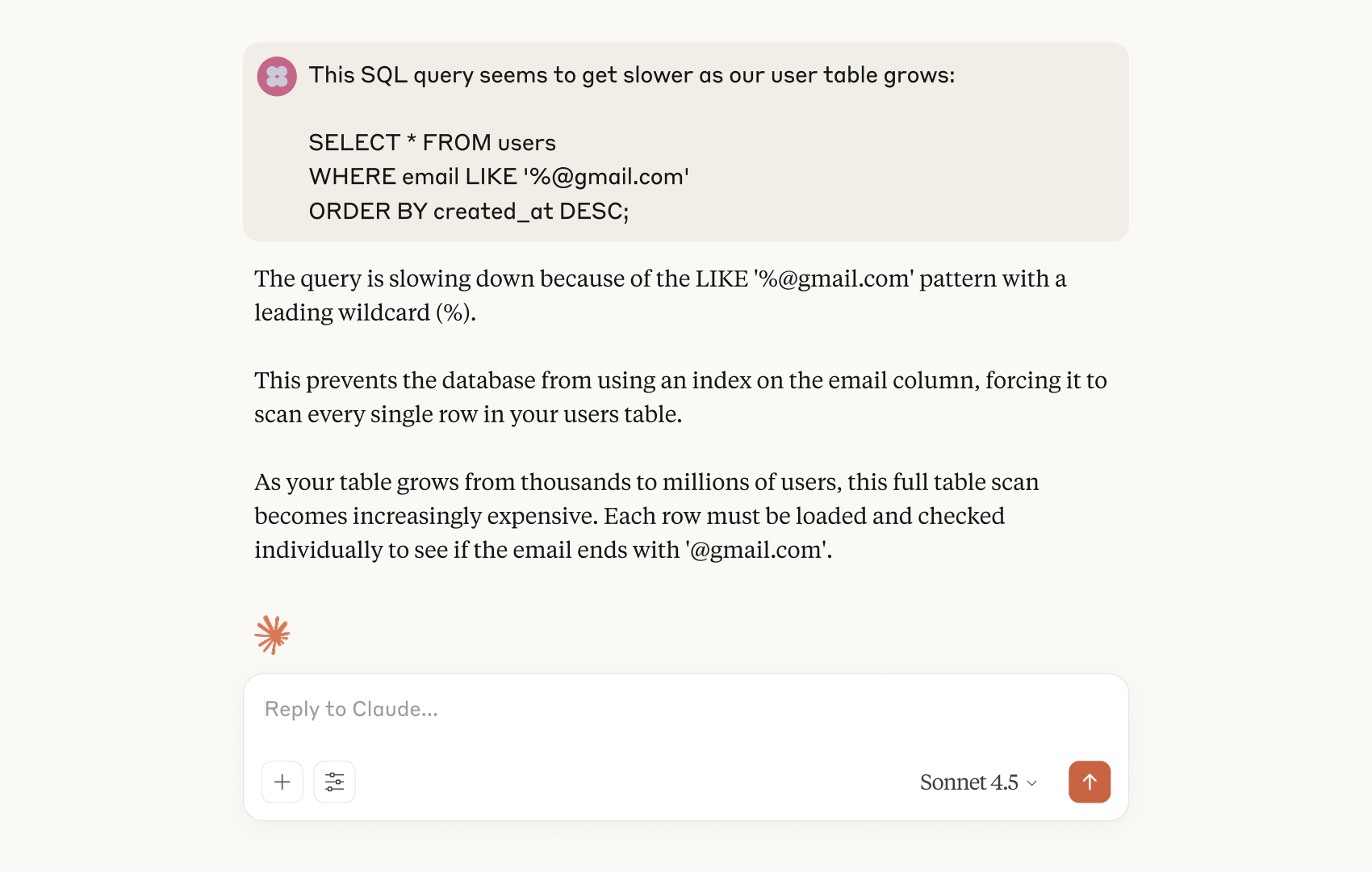Click the WHERE email LIKE query line

click(499, 177)
